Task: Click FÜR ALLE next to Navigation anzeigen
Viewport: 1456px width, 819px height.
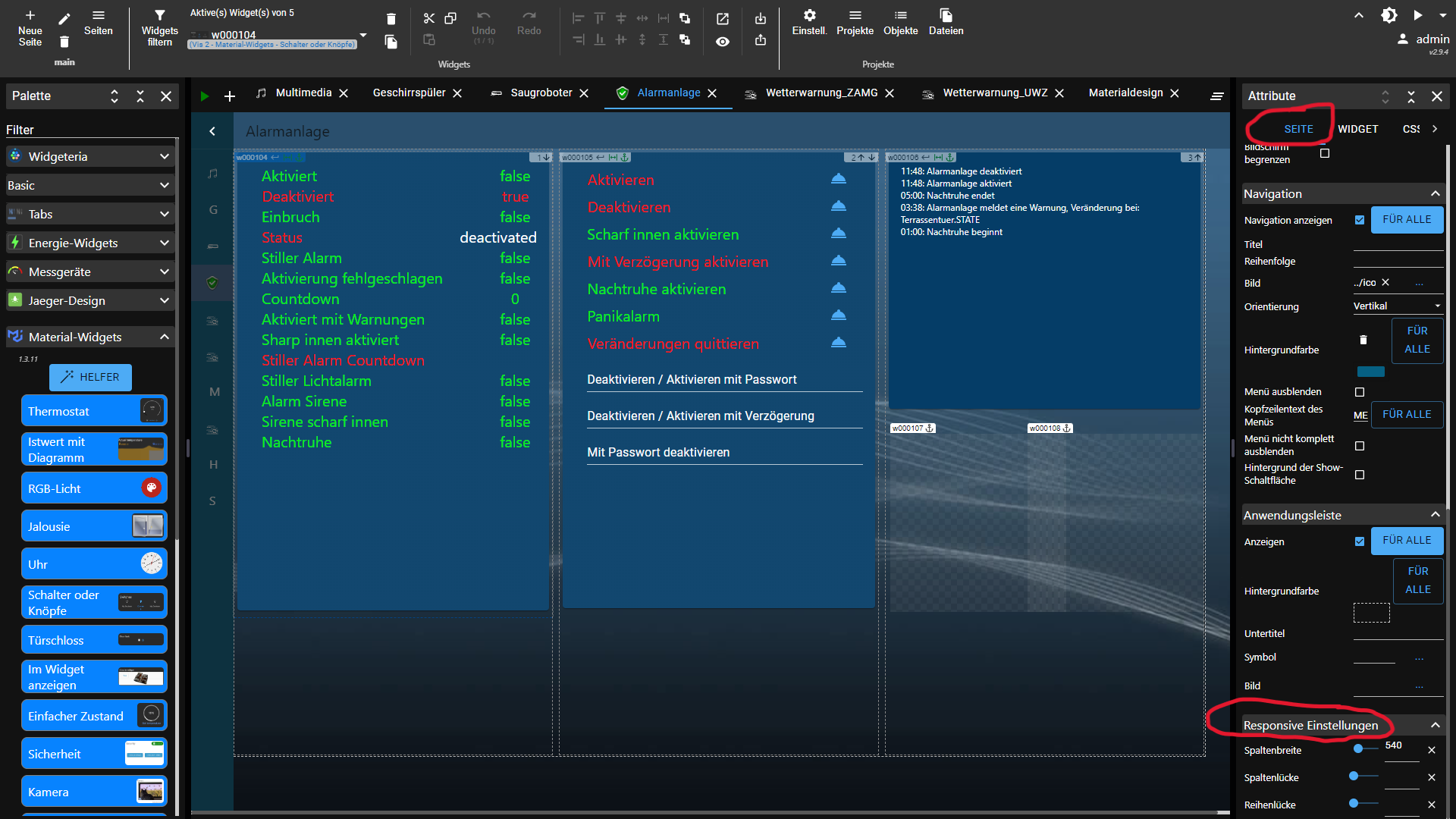Action: point(1407,219)
